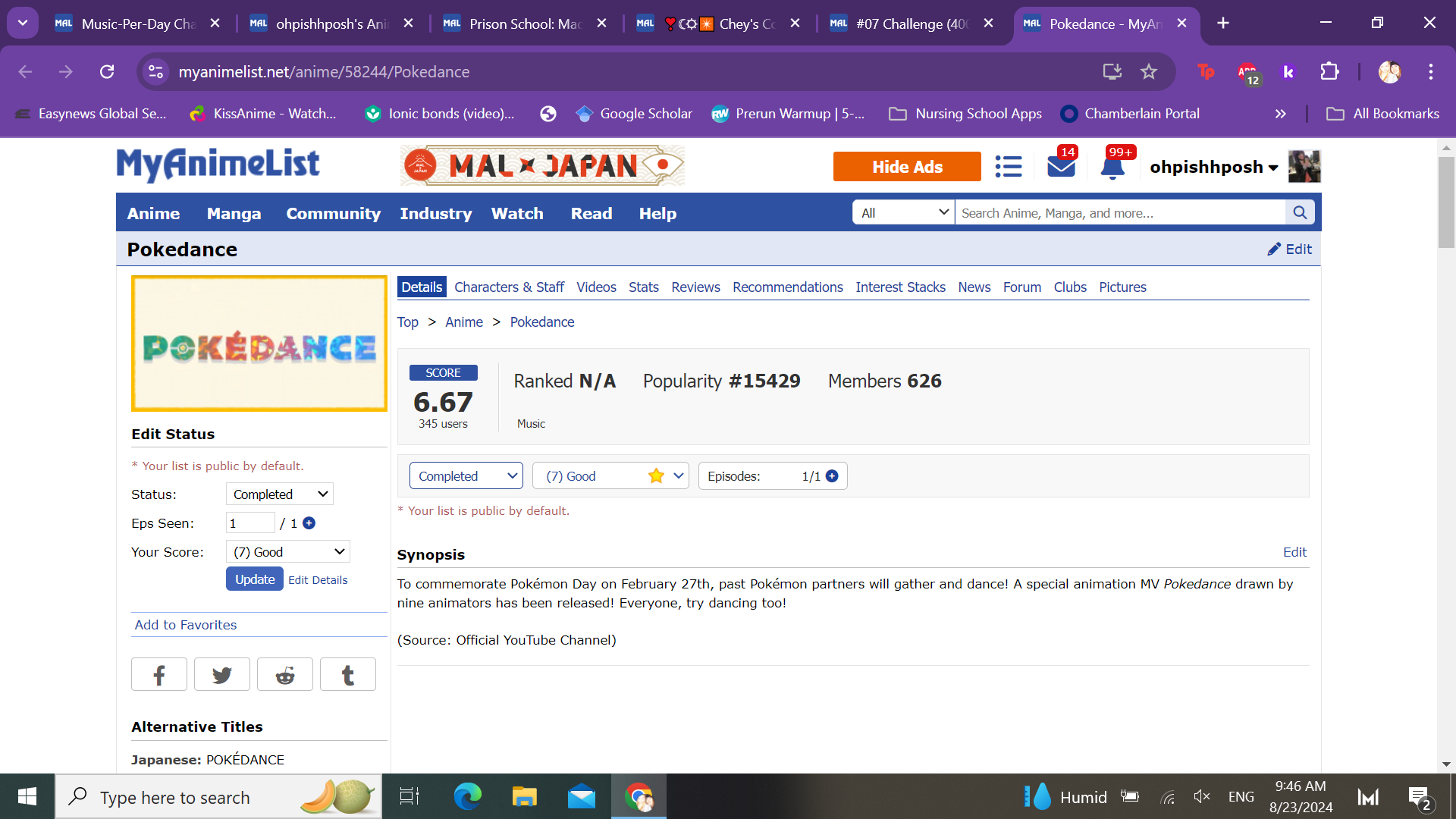This screenshot has height=819, width=1456.
Task: Open the MAL messages envelope icon
Action: click(1061, 166)
